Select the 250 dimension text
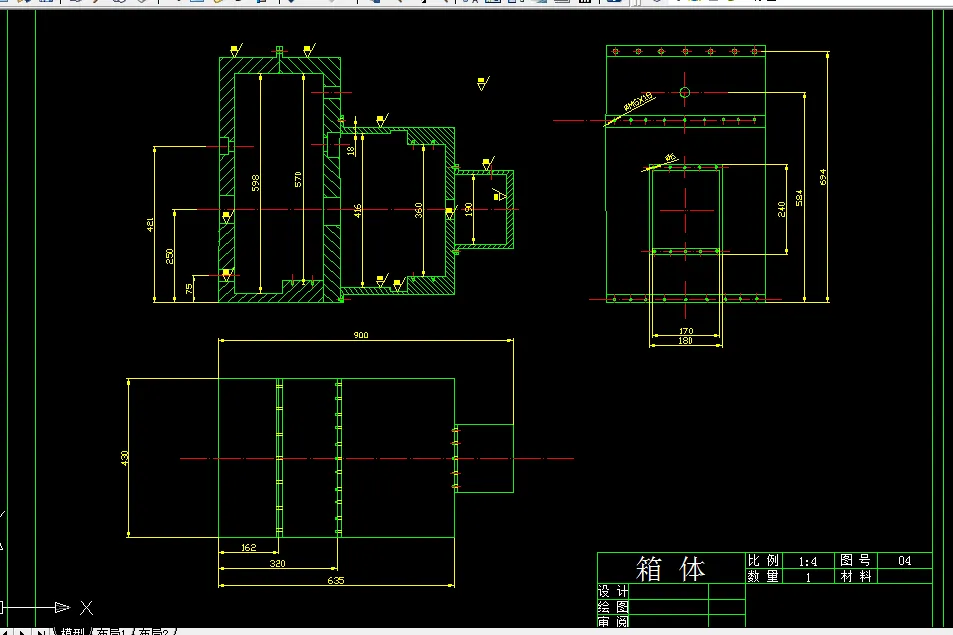953x635 pixels. [x=170, y=256]
